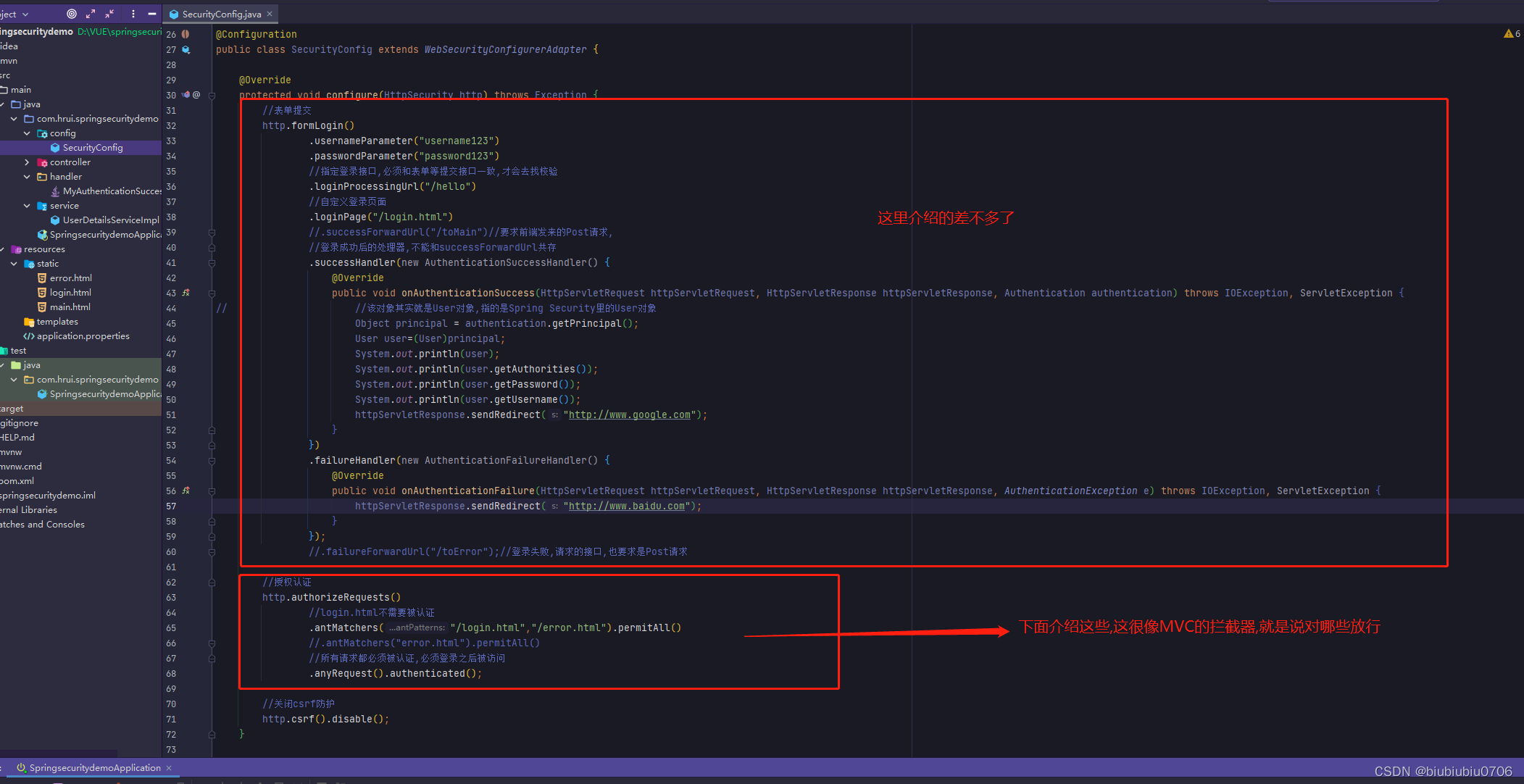Screen dimensions: 1524x784
Task: Open the SpringsecuritydemoApplication run tab
Action: [x=94, y=767]
